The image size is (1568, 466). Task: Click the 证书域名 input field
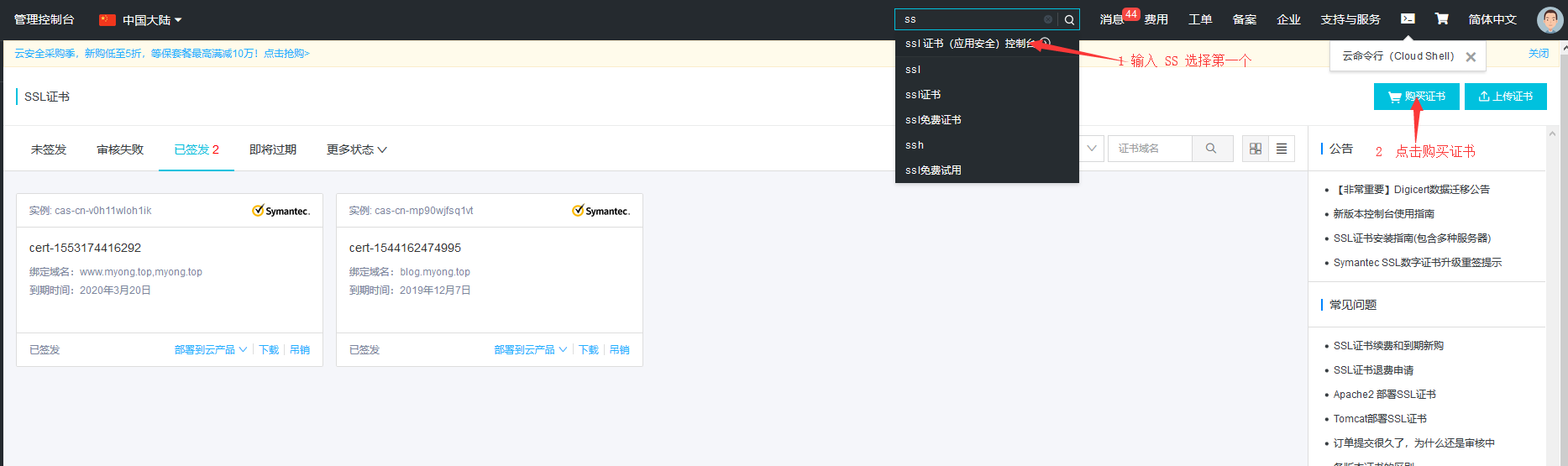[1150, 149]
